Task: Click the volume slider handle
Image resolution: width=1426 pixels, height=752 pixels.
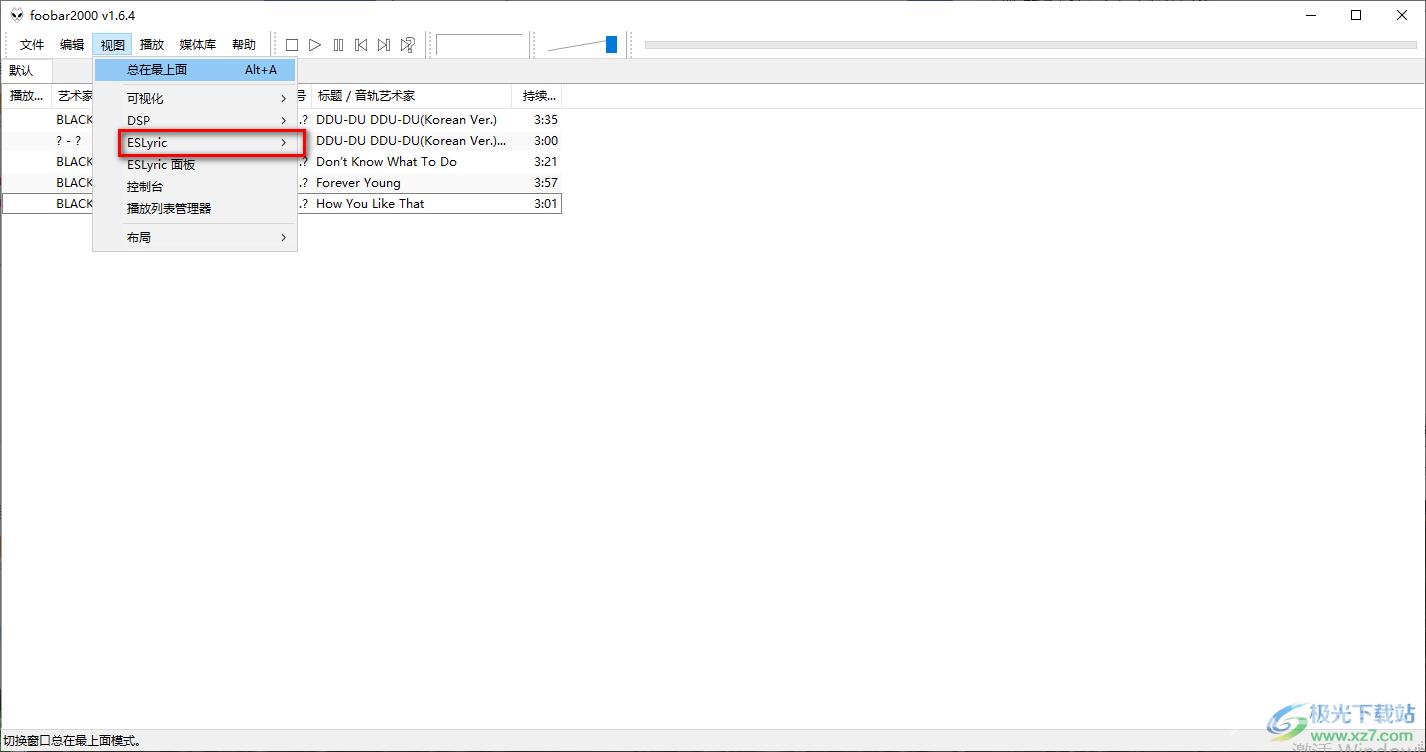Action: 611,45
